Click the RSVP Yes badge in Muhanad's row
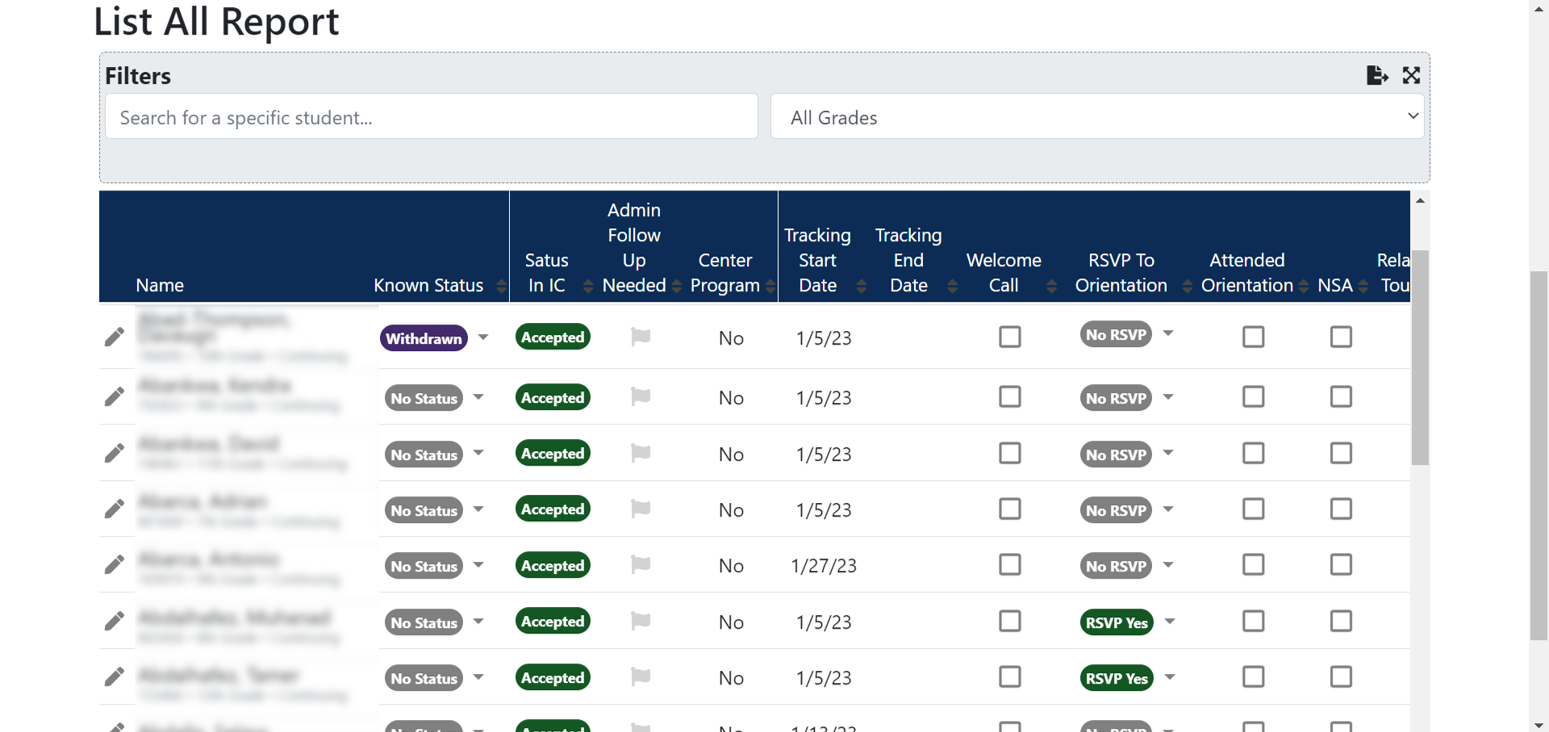 coord(1117,622)
